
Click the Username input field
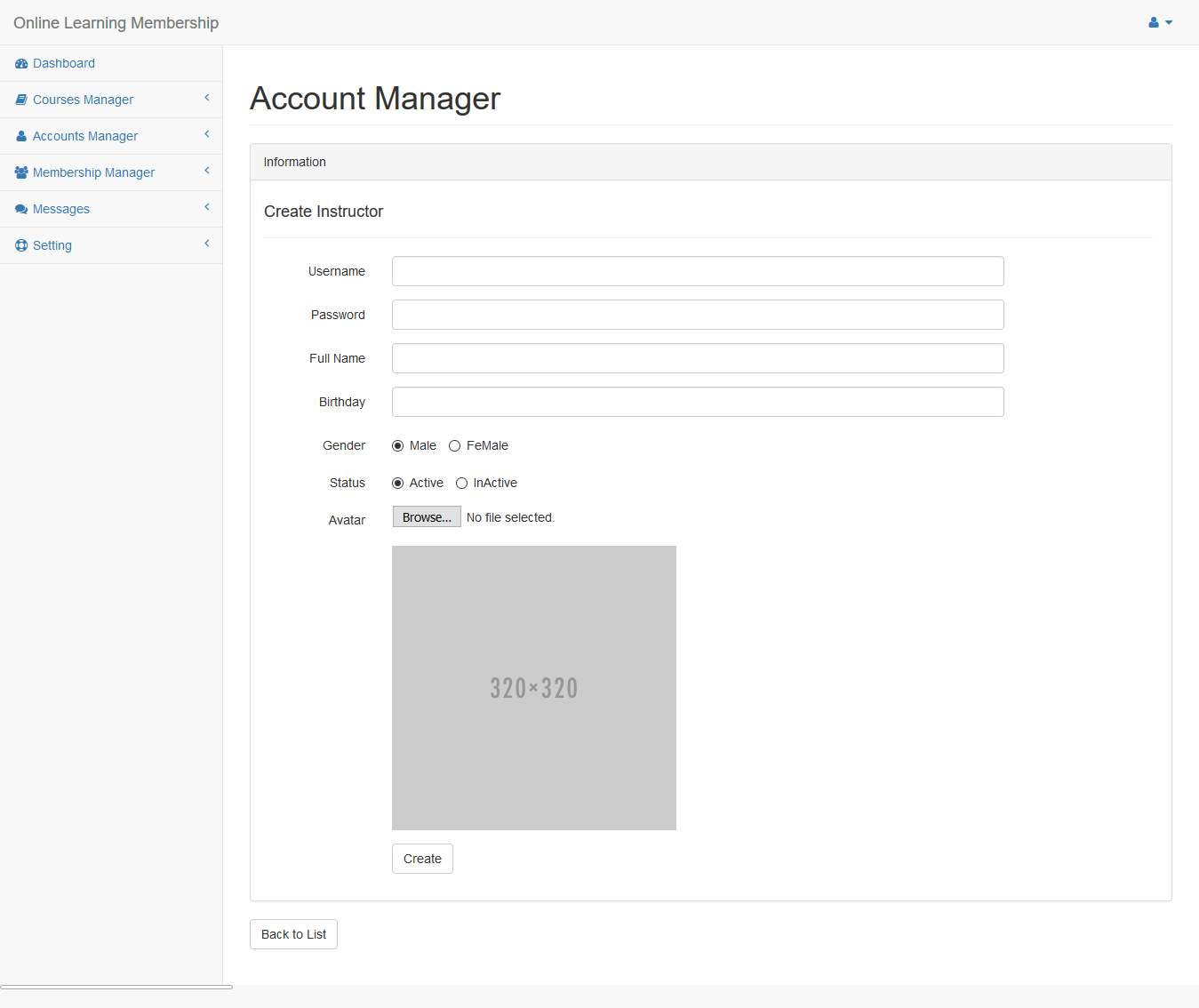pyautogui.click(x=698, y=272)
